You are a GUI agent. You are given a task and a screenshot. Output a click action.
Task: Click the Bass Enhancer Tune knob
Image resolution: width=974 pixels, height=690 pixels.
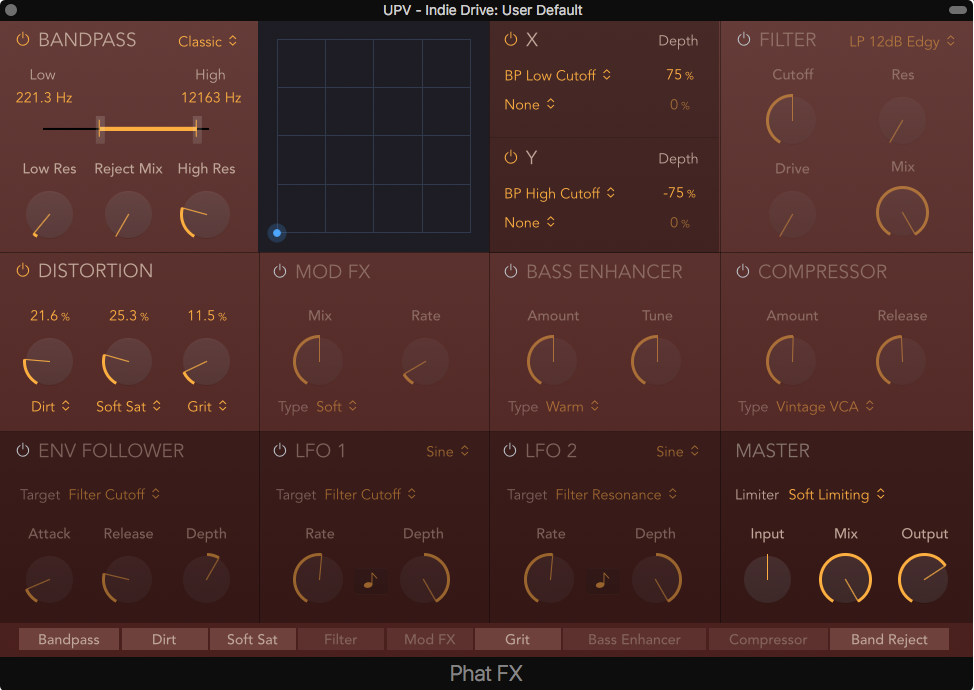[x=656, y=360]
